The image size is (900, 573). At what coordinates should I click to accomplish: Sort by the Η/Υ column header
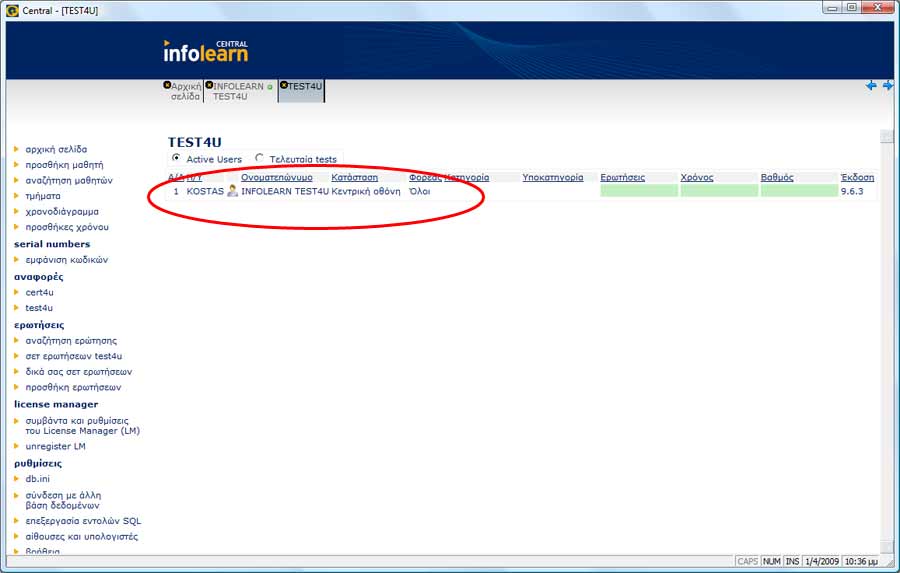pyautogui.click(x=195, y=177)
